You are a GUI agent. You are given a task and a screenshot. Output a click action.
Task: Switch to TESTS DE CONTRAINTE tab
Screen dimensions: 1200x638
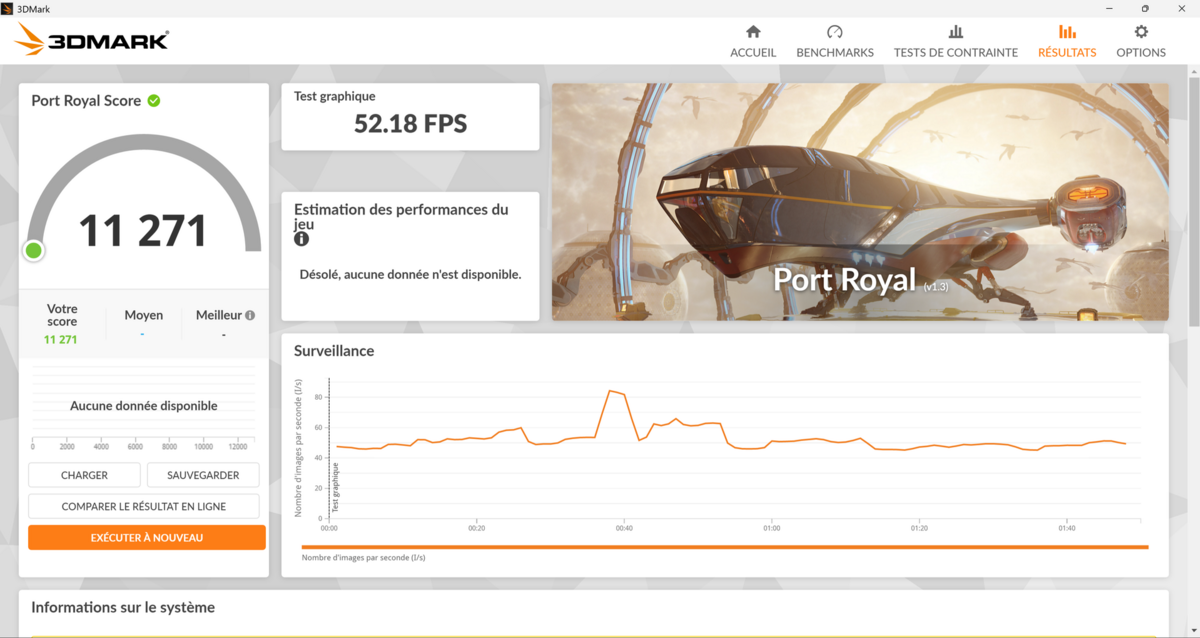[x=955, y=52]
